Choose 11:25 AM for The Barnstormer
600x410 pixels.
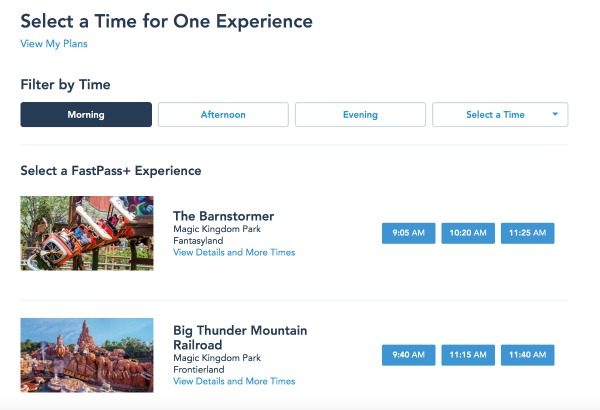pos(527,233)
